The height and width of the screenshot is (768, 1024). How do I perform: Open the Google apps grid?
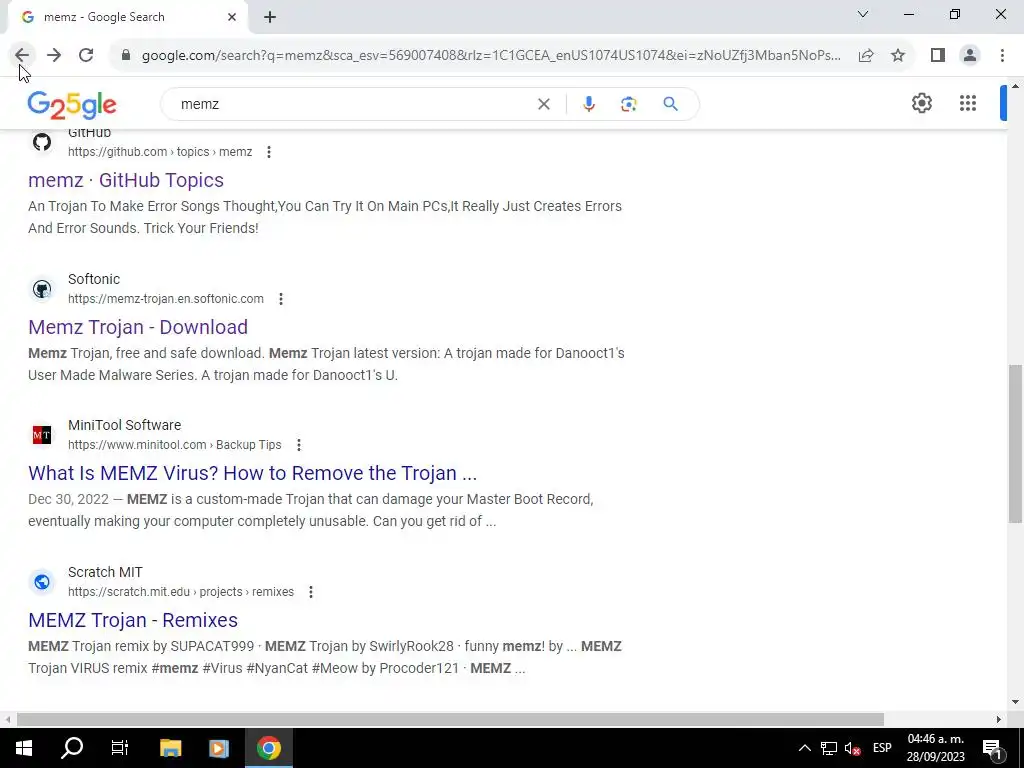[x=968, y=103]
